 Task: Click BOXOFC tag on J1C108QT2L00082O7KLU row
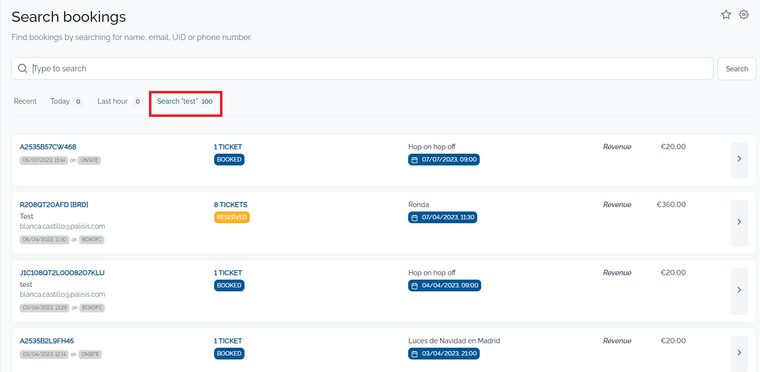[x=92, y=307]
